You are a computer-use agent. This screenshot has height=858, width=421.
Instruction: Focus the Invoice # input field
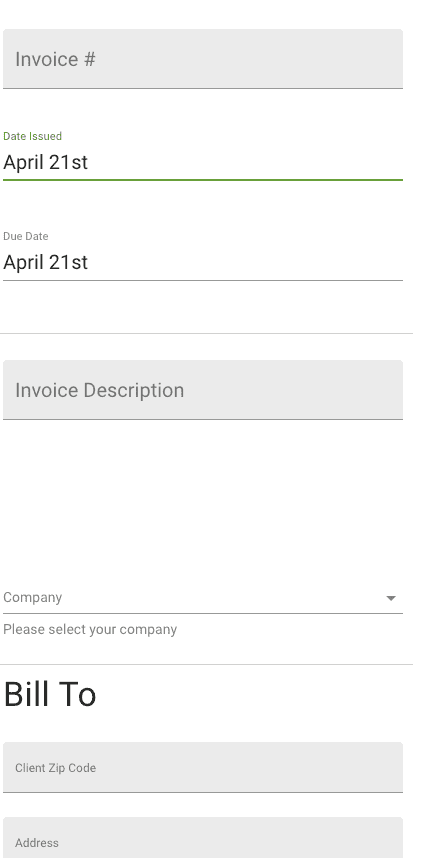coord(203,59)
